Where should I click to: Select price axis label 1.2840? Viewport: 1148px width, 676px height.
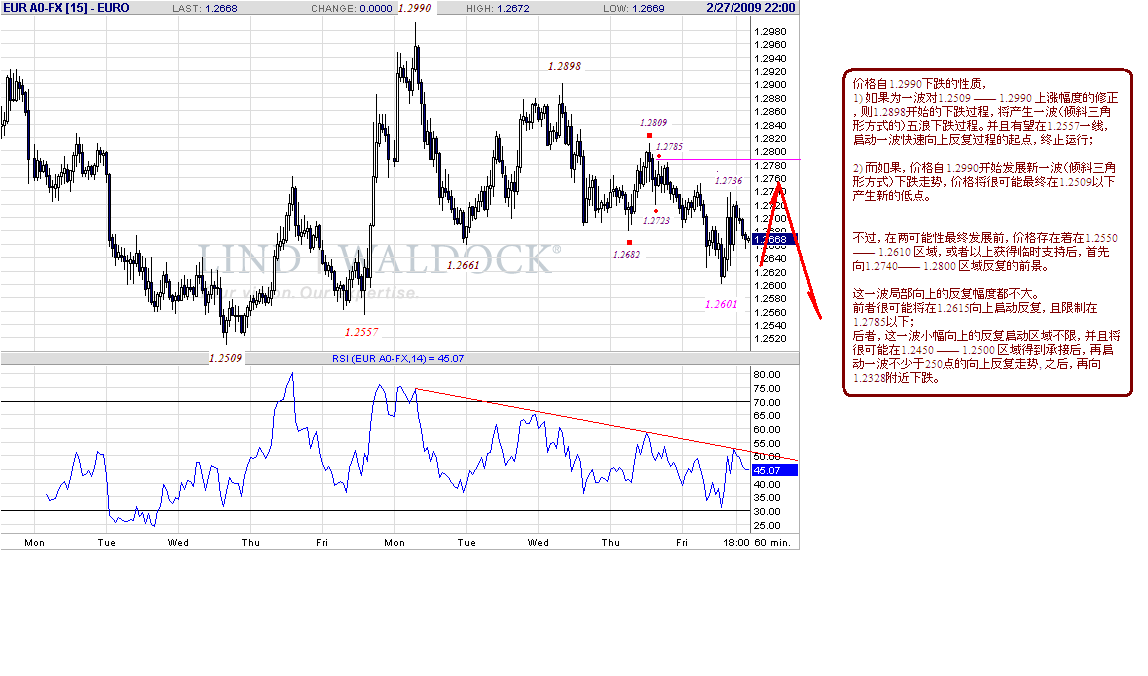[770, 125]
